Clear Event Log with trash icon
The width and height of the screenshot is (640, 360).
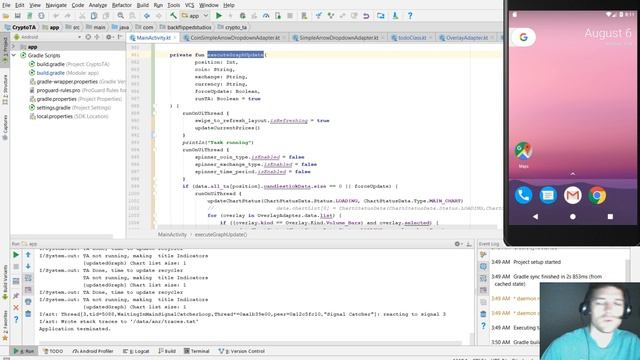coord(483,314)
